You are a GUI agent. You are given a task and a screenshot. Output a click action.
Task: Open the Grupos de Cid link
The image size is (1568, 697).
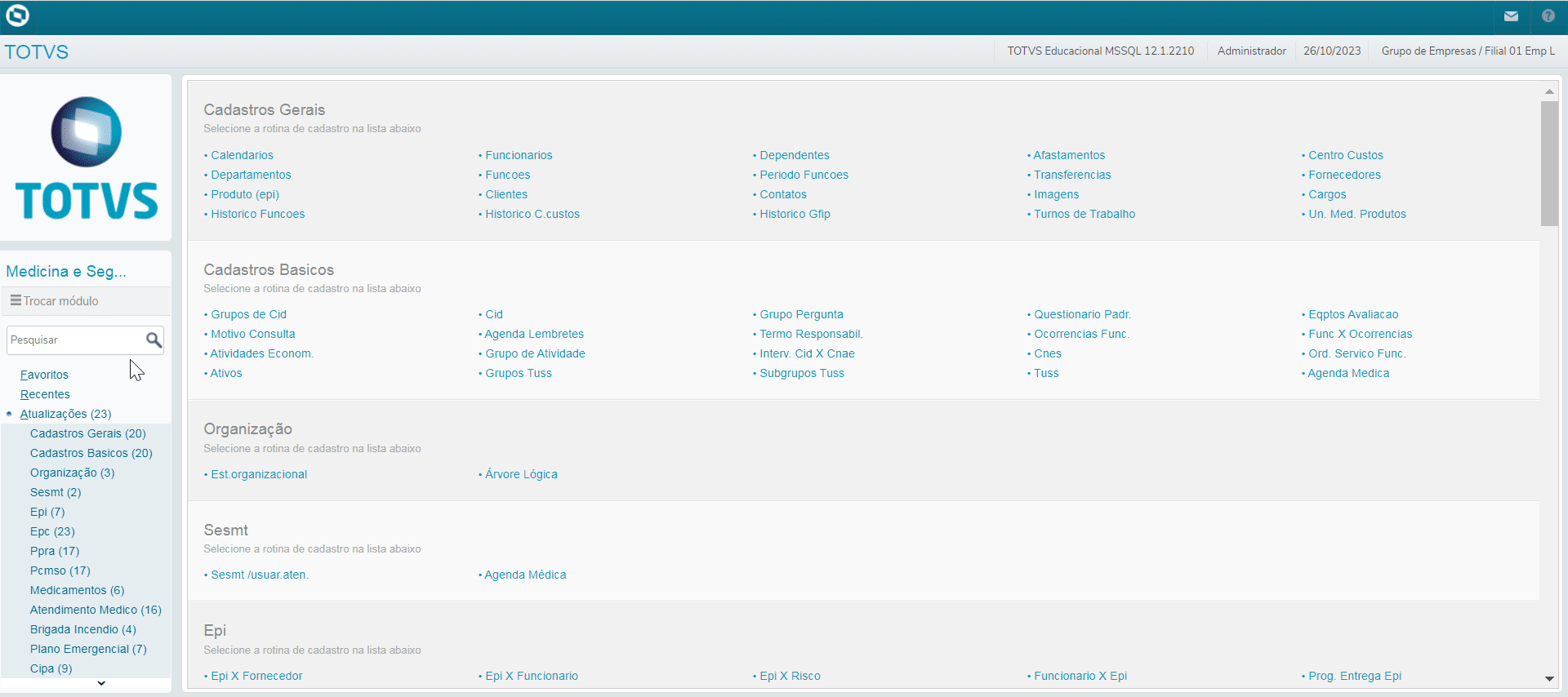tap(248, 314)
